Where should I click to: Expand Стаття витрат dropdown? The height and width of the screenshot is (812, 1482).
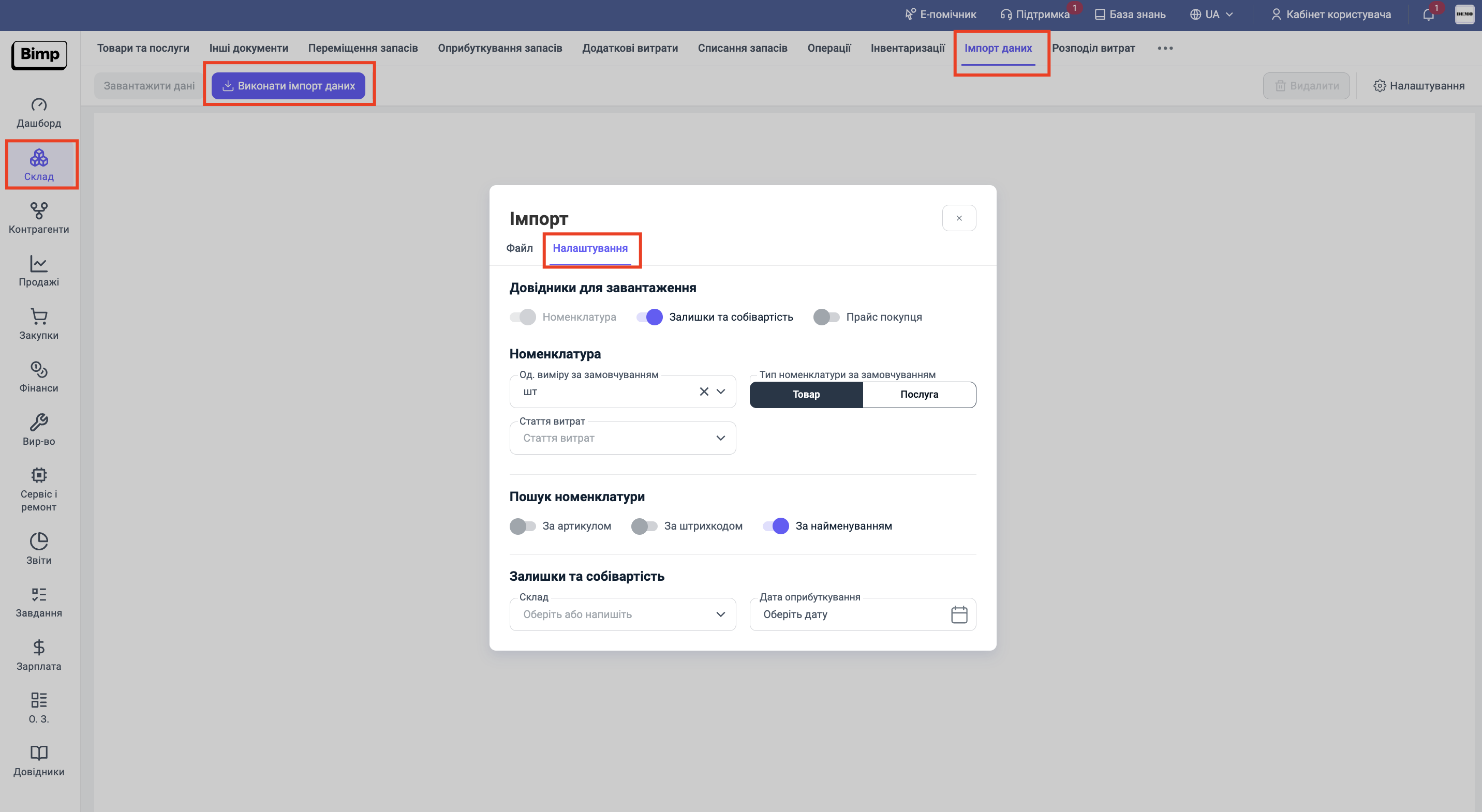[622, 438]
